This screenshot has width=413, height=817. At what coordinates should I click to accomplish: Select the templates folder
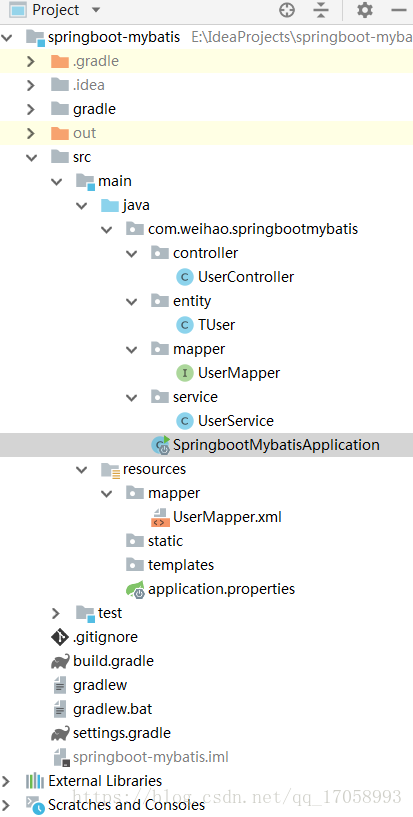coord(181,565)
